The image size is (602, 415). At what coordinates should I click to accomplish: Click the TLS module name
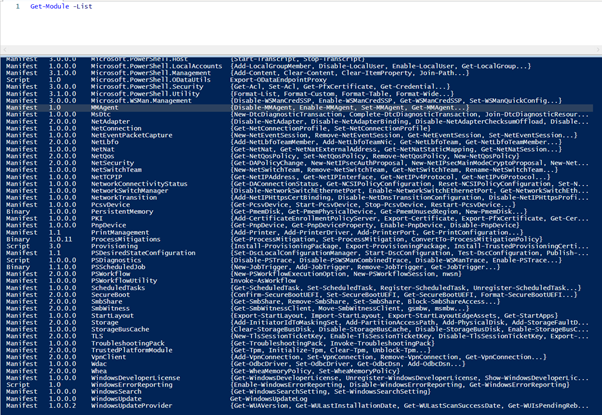[x=97, y=336]
